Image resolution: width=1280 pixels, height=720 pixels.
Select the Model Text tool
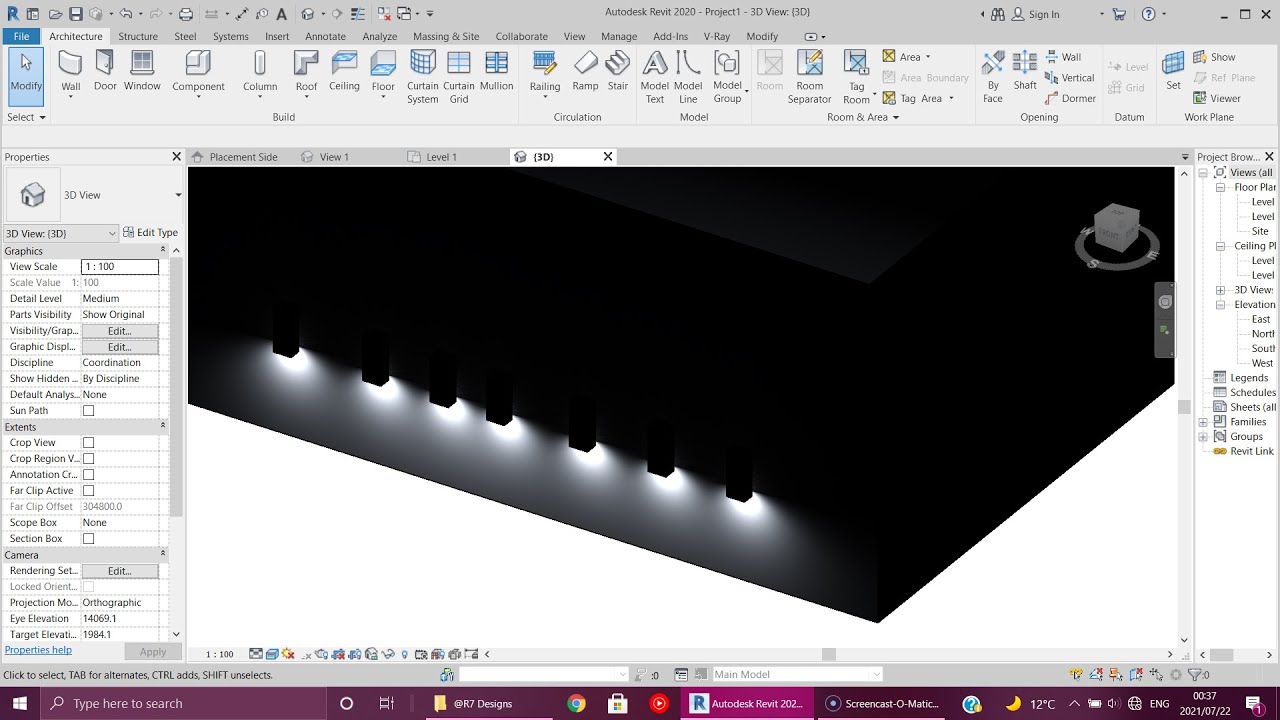[655, 77]
